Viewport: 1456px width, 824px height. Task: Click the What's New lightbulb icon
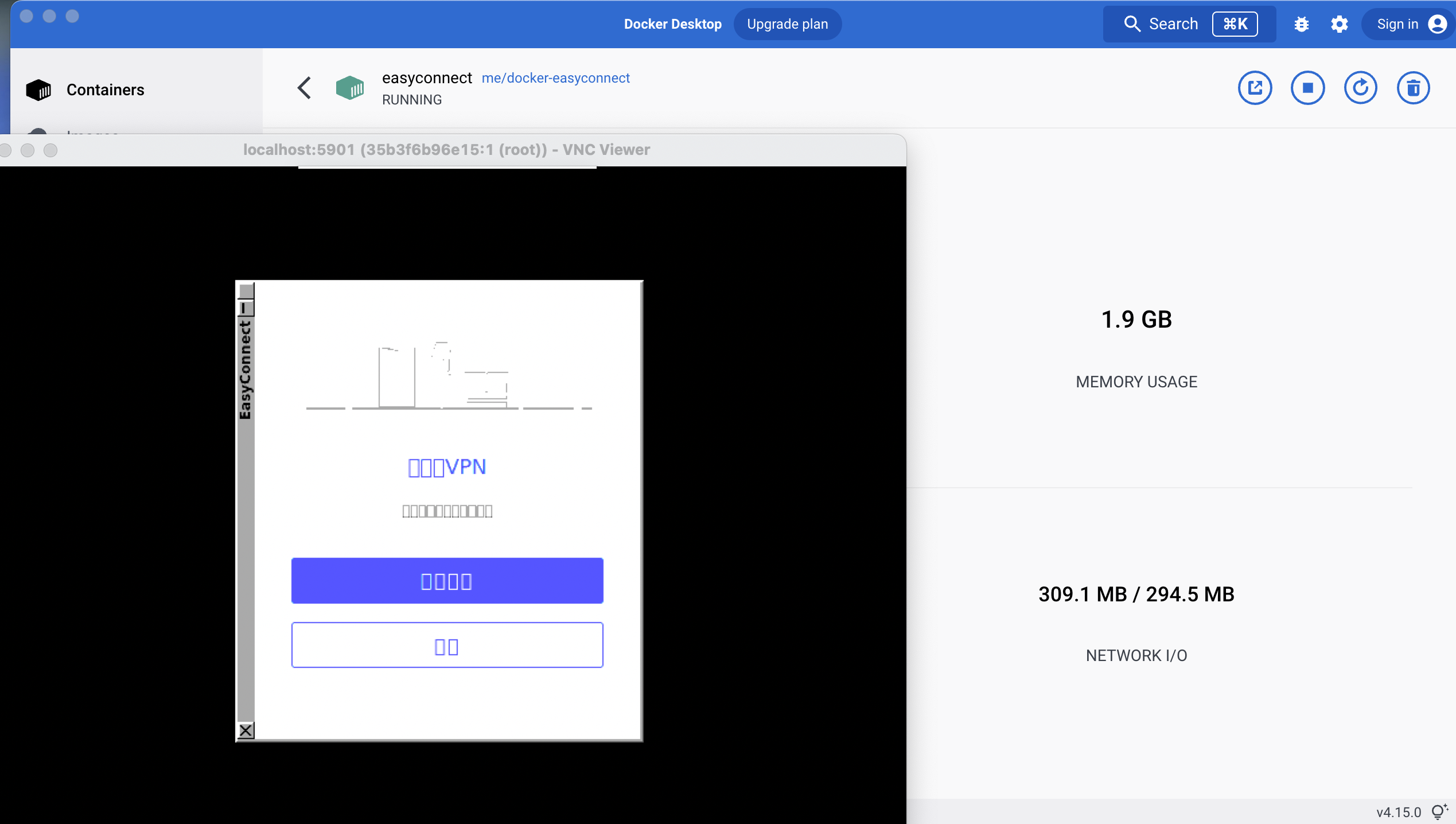click(x=1438, y=811)
